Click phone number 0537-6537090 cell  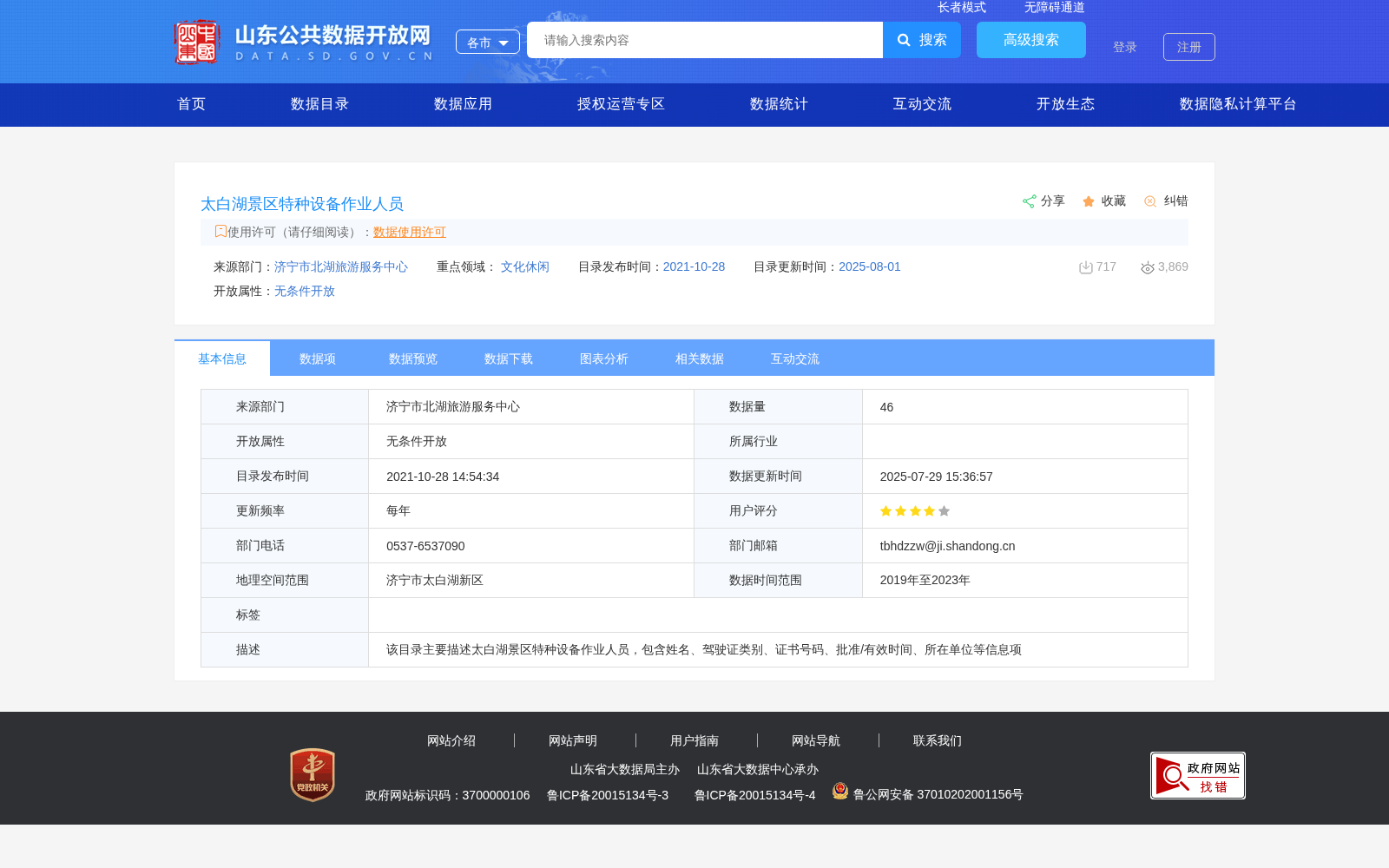(x=531, y=546)
